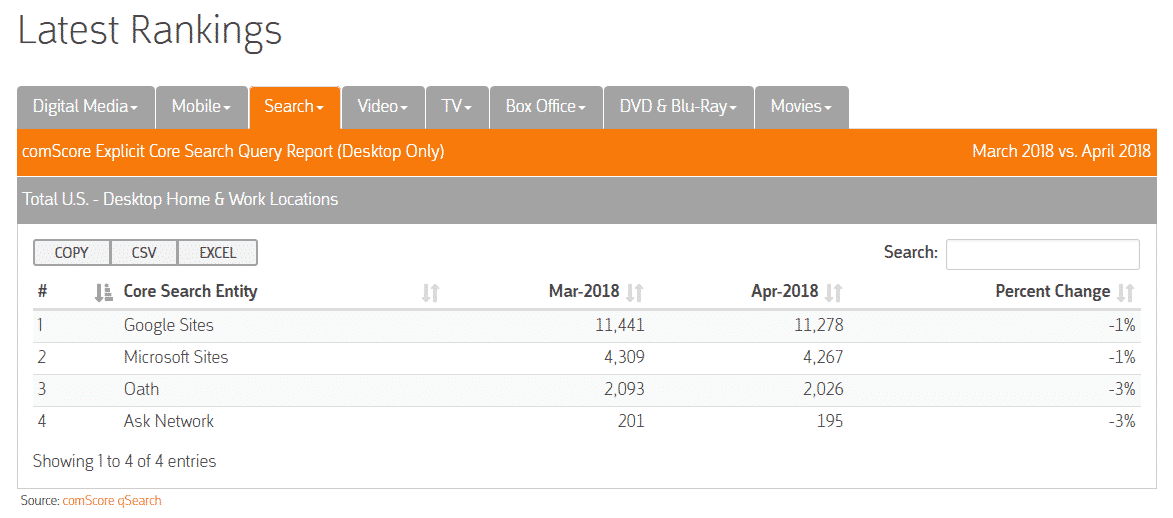Image resolution: width=1173 pixels, height=518 pixels.
Task: Sort Mar-2018 column arrows
Action: click(x=634, y=293)
